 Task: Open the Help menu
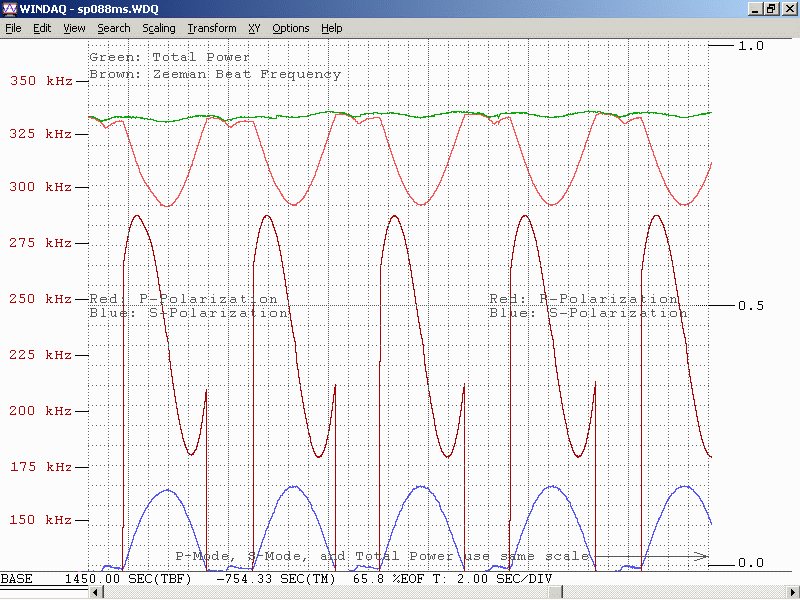pos(332,28)
